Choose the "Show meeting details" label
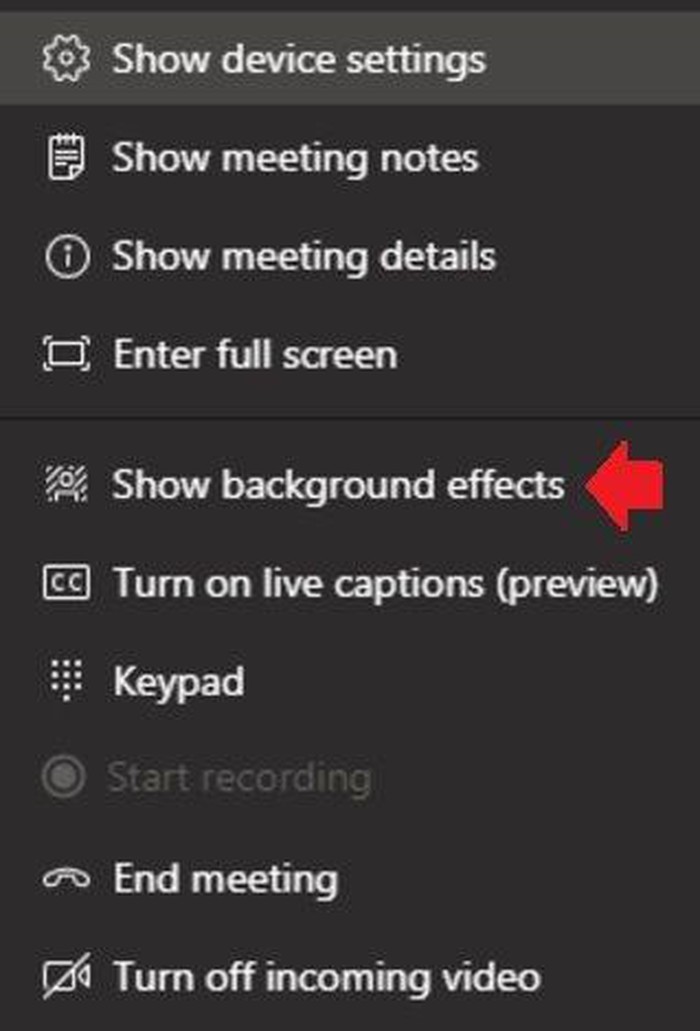 click(x=304, y=256)
